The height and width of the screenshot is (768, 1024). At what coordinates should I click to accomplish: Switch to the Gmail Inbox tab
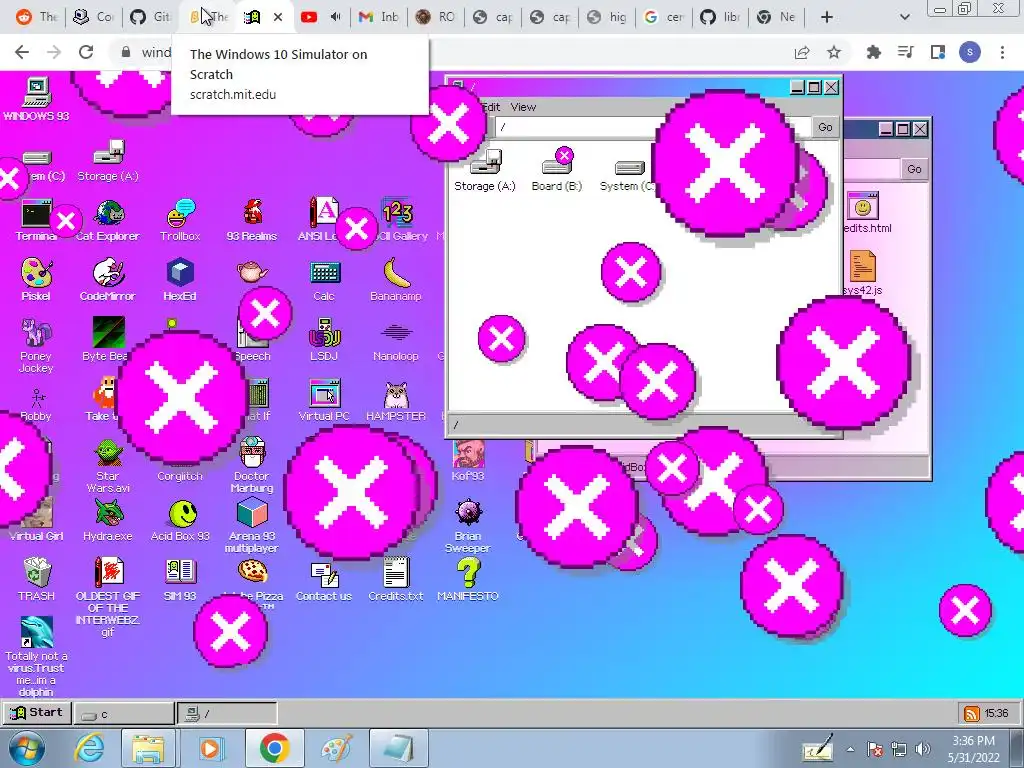pyautogui.click(x=379, y=17)
